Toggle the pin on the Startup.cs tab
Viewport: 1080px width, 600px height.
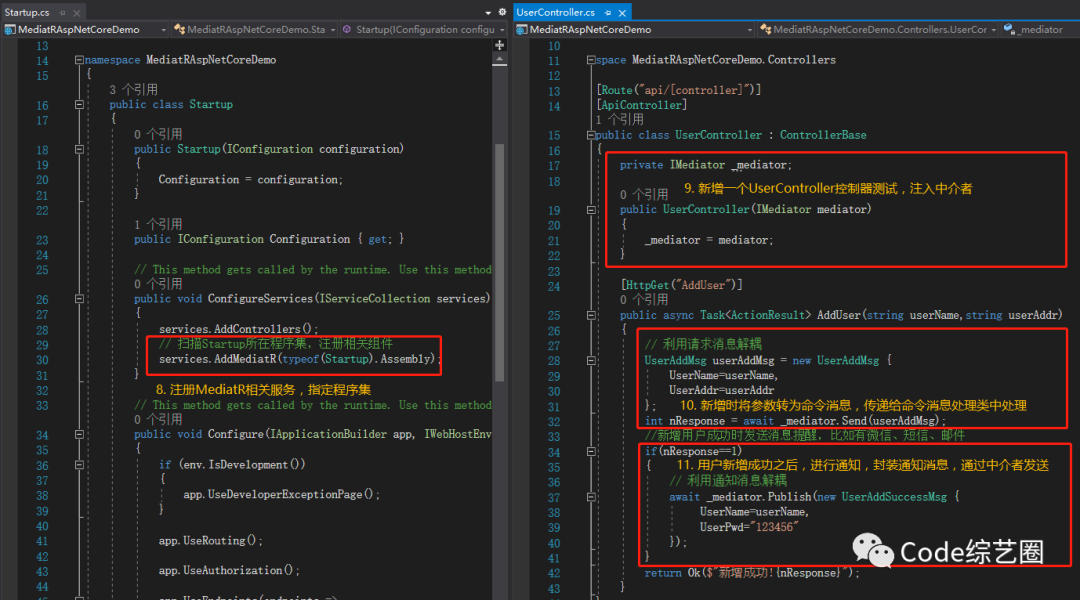tap(62, 13)
